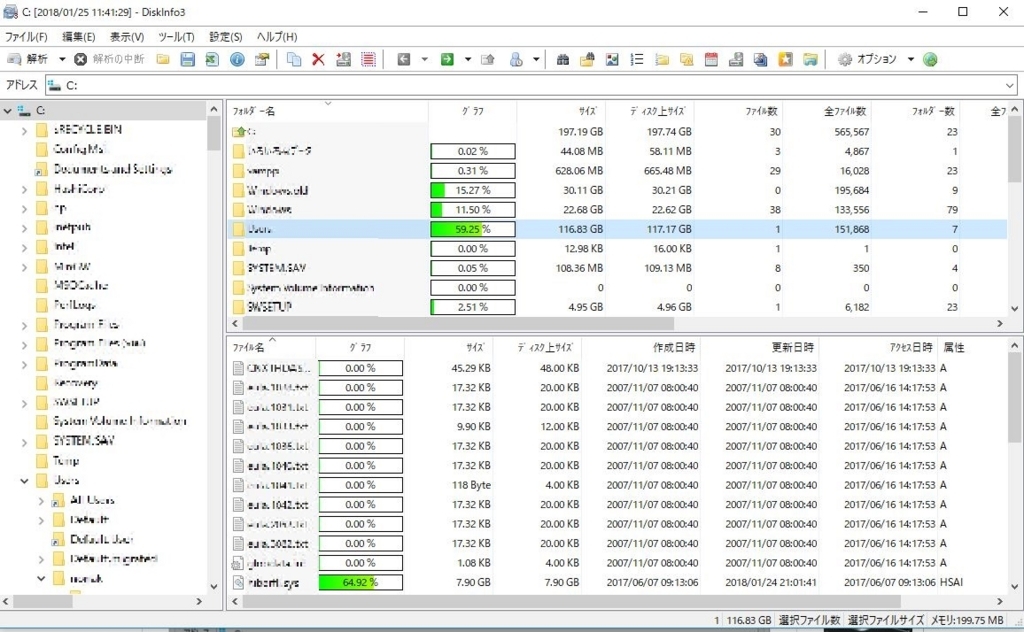This screenshot has height=632, width=1024.
Task: Collapse the C: drive tree node
Action: (8, 111)
